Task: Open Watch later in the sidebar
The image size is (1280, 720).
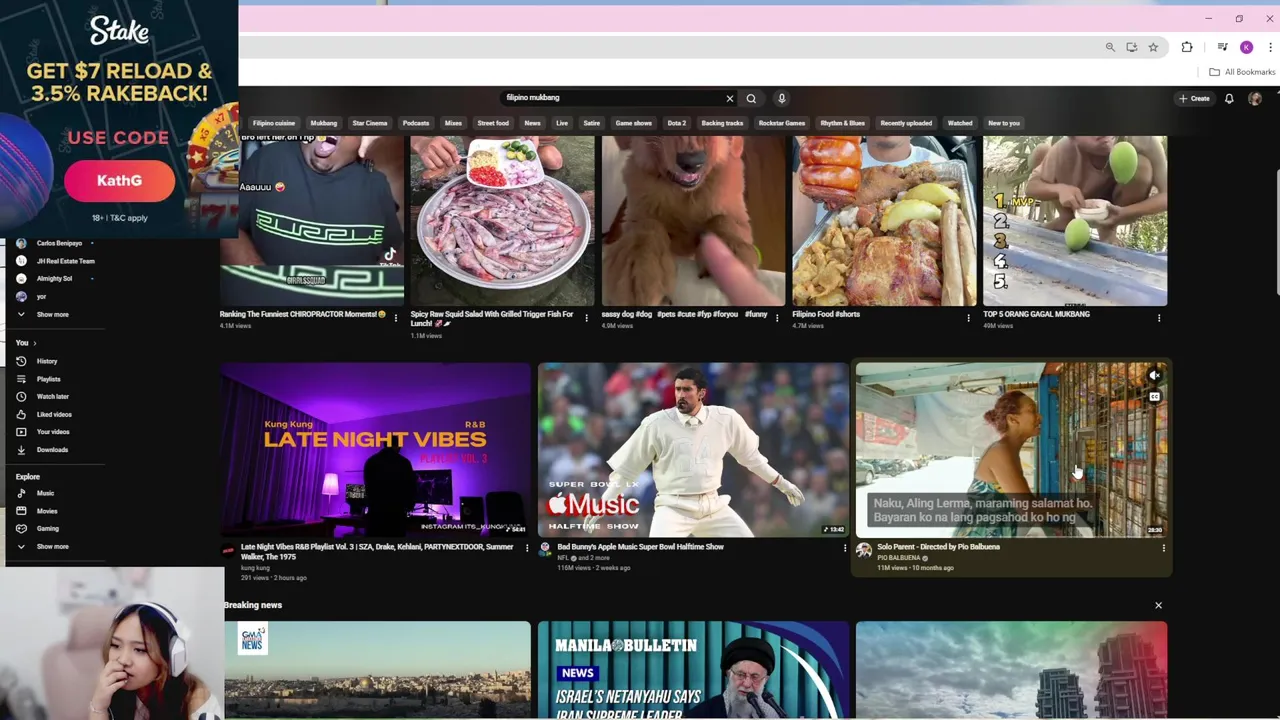Action: (52, 397)
